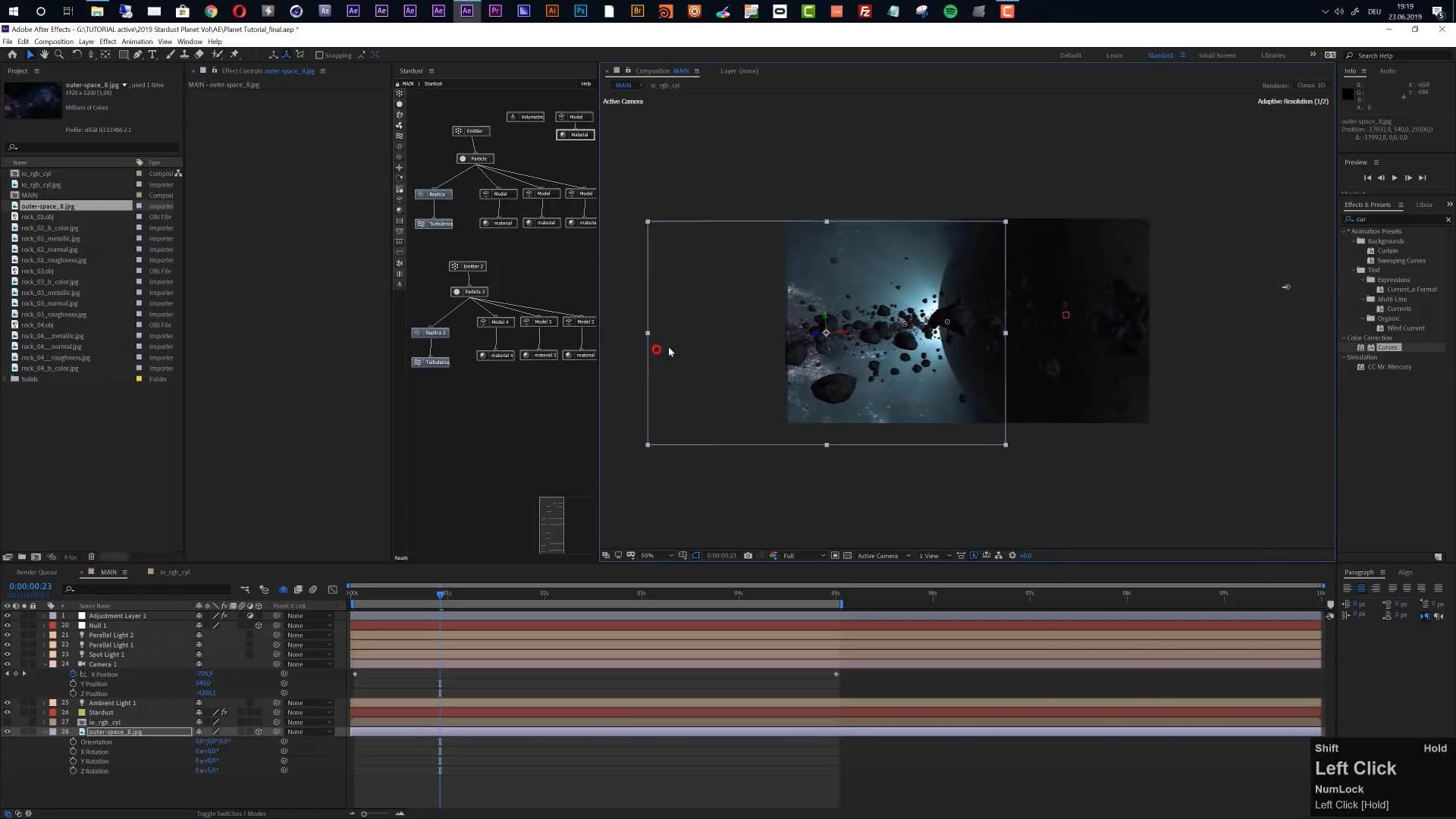Hide the Stardust layer

8,713
